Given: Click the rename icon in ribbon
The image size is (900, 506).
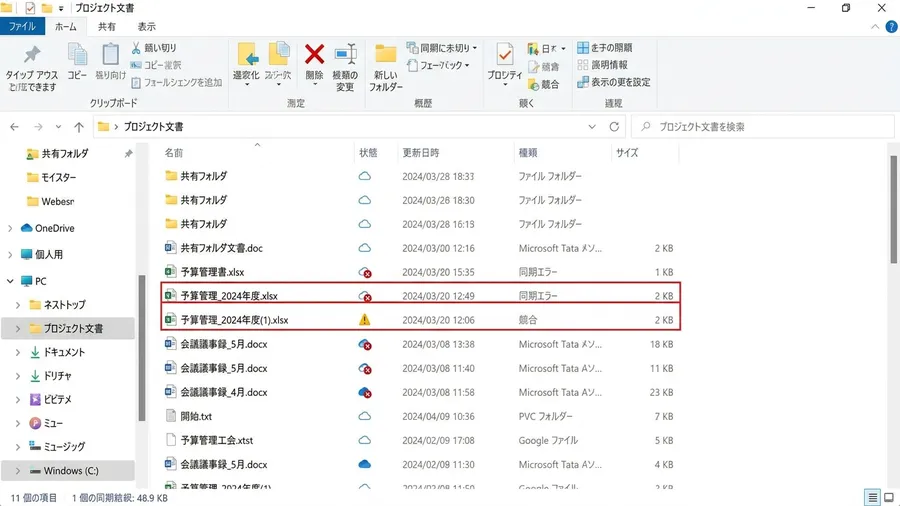Looking at the screenshot, I should 346,55.
